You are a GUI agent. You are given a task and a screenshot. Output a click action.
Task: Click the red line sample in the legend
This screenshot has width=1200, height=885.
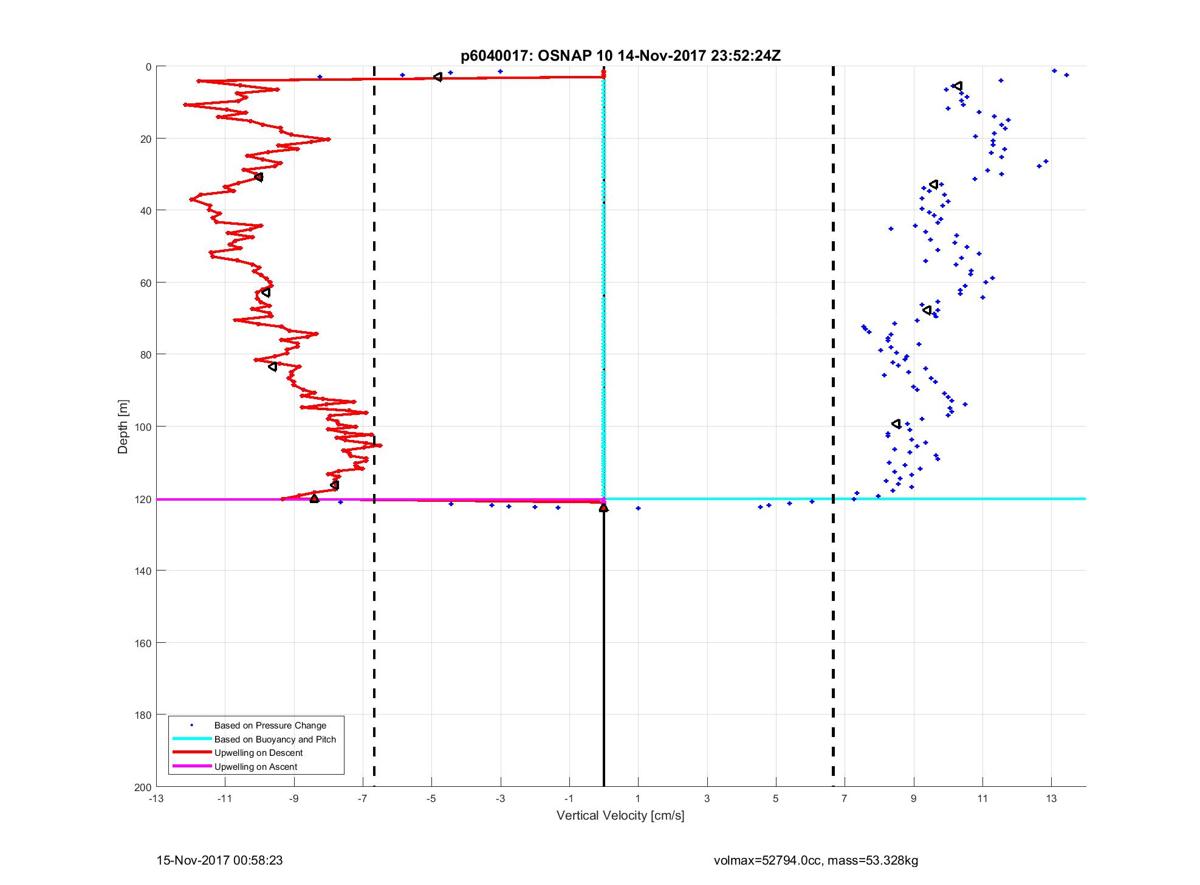[191, 752]
